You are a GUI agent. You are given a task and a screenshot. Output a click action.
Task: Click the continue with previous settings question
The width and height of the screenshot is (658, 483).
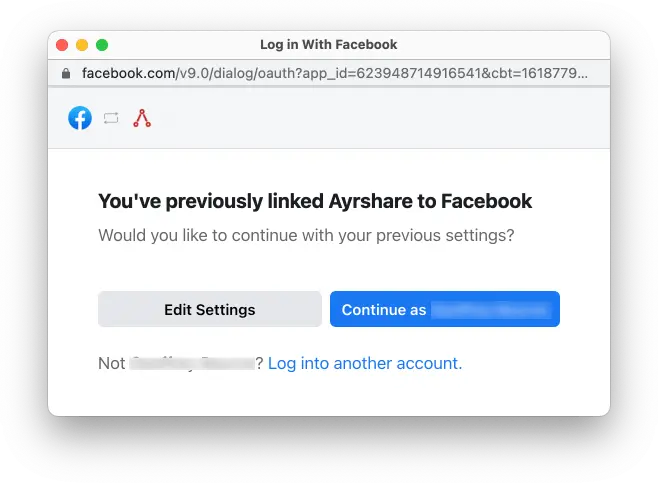pos(306,236)
